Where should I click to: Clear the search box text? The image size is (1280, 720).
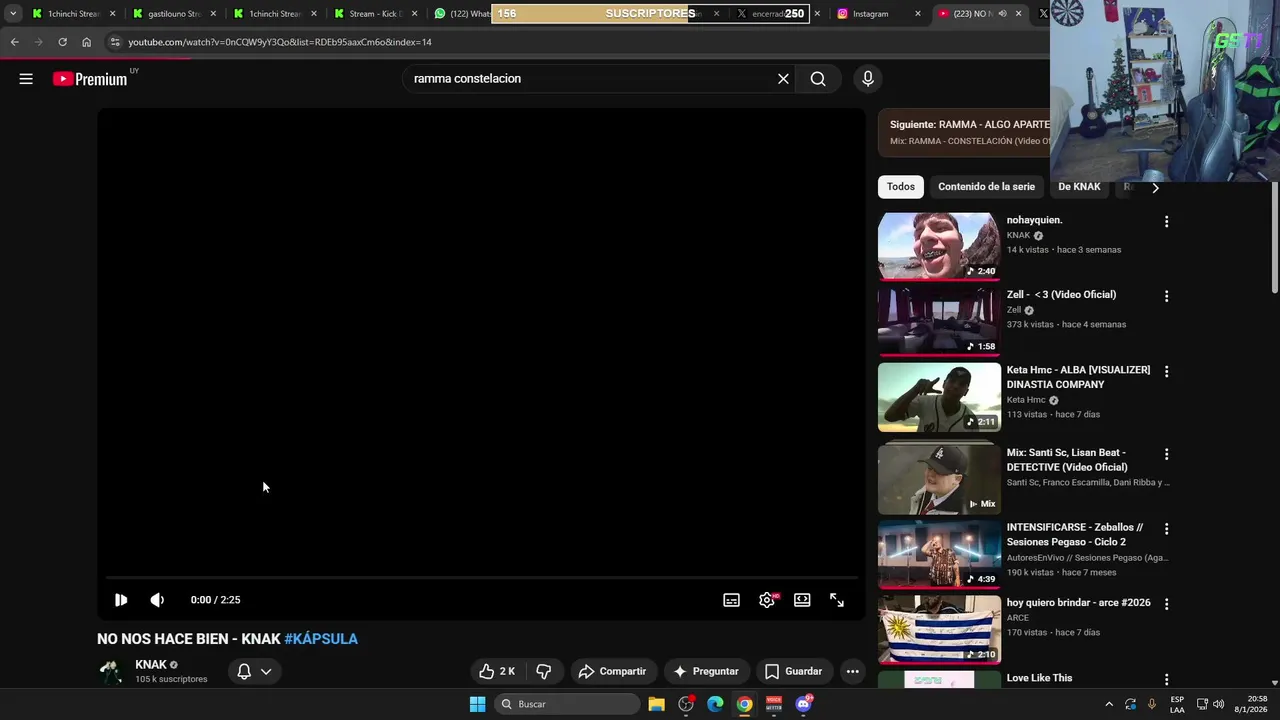(x=783, y=79)
